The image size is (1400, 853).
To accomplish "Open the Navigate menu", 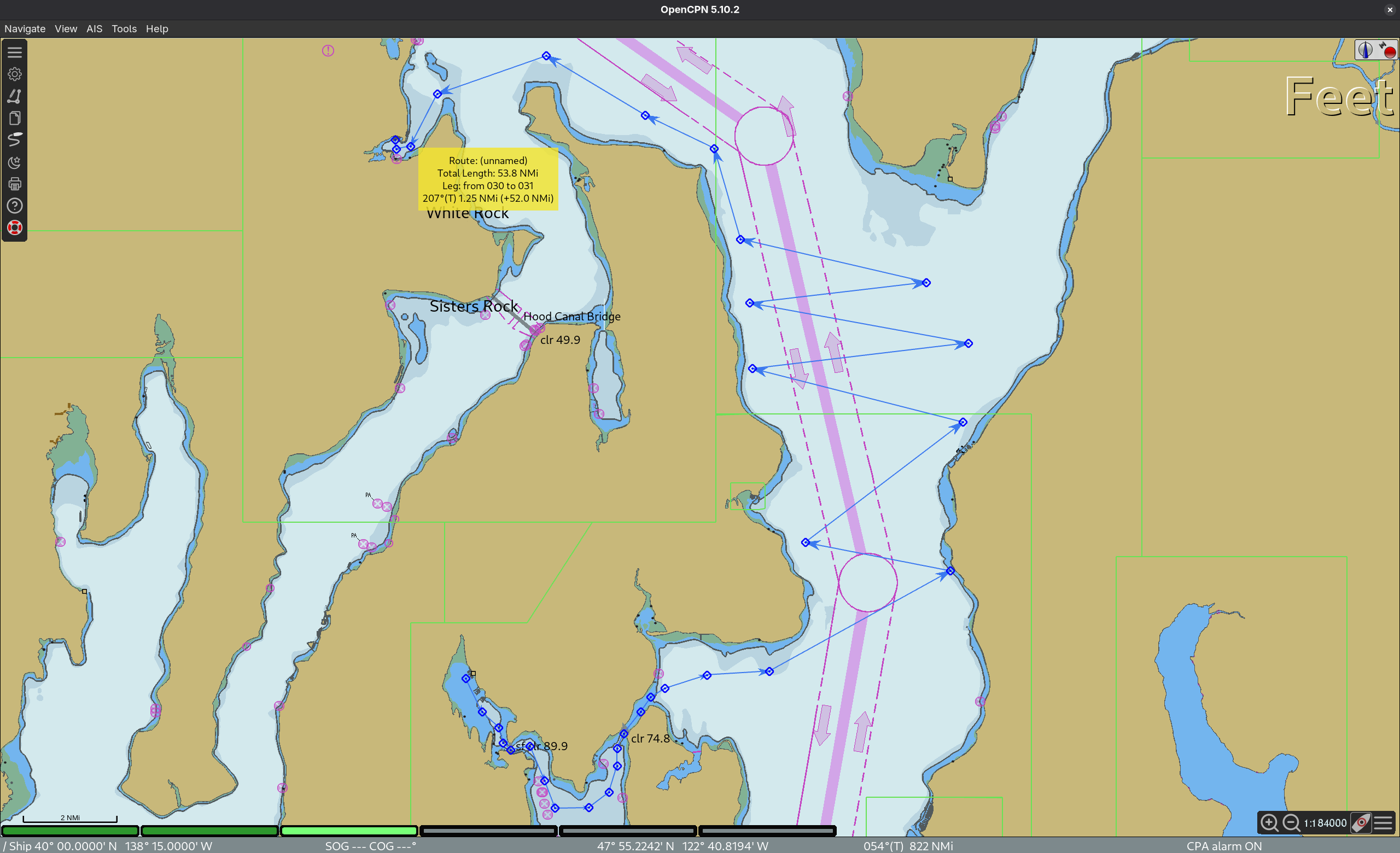I will 25,28.
